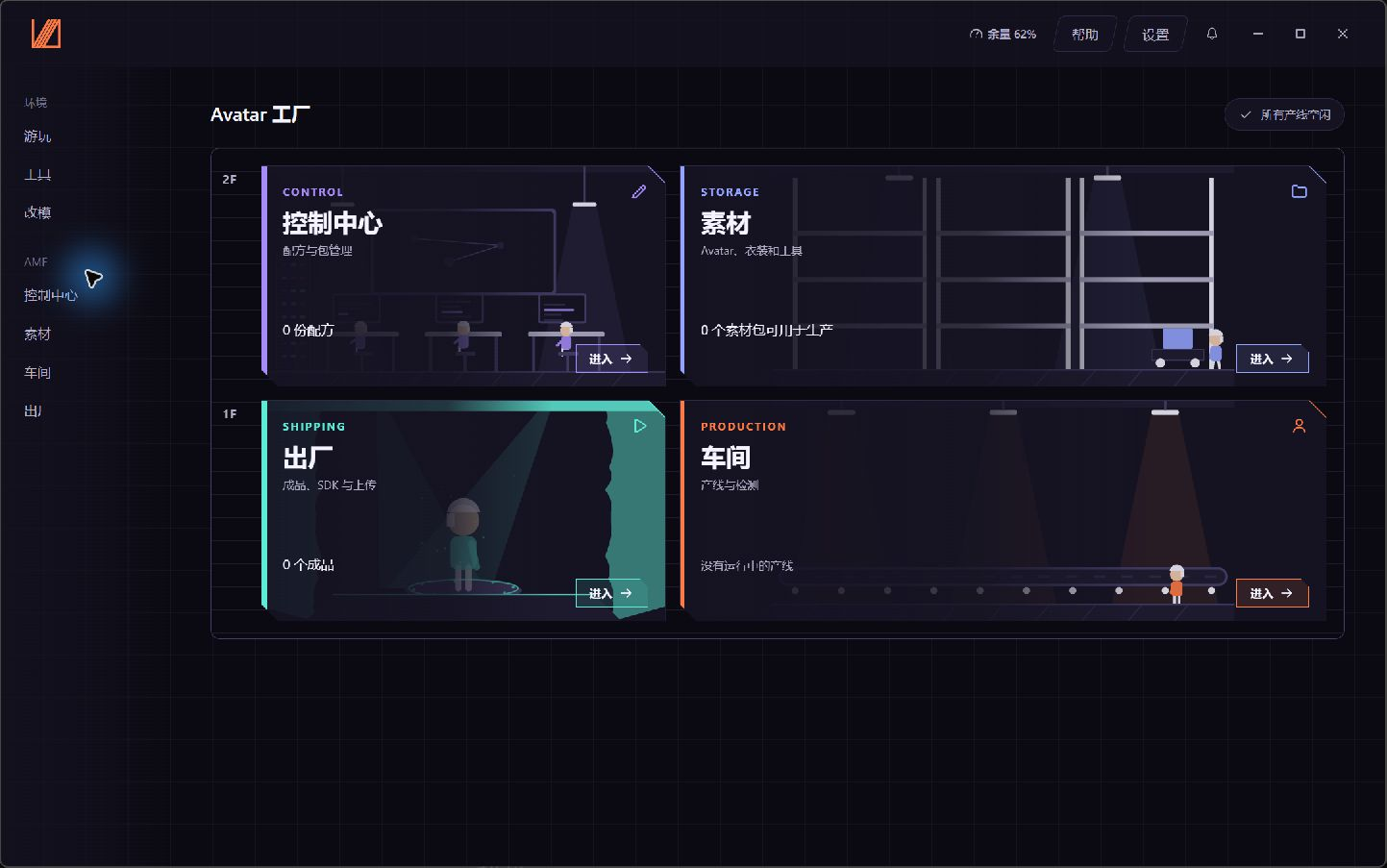Screen dimensions: 1387x868
Task: Click the SHIPPING label
Action: pos(313,427)
